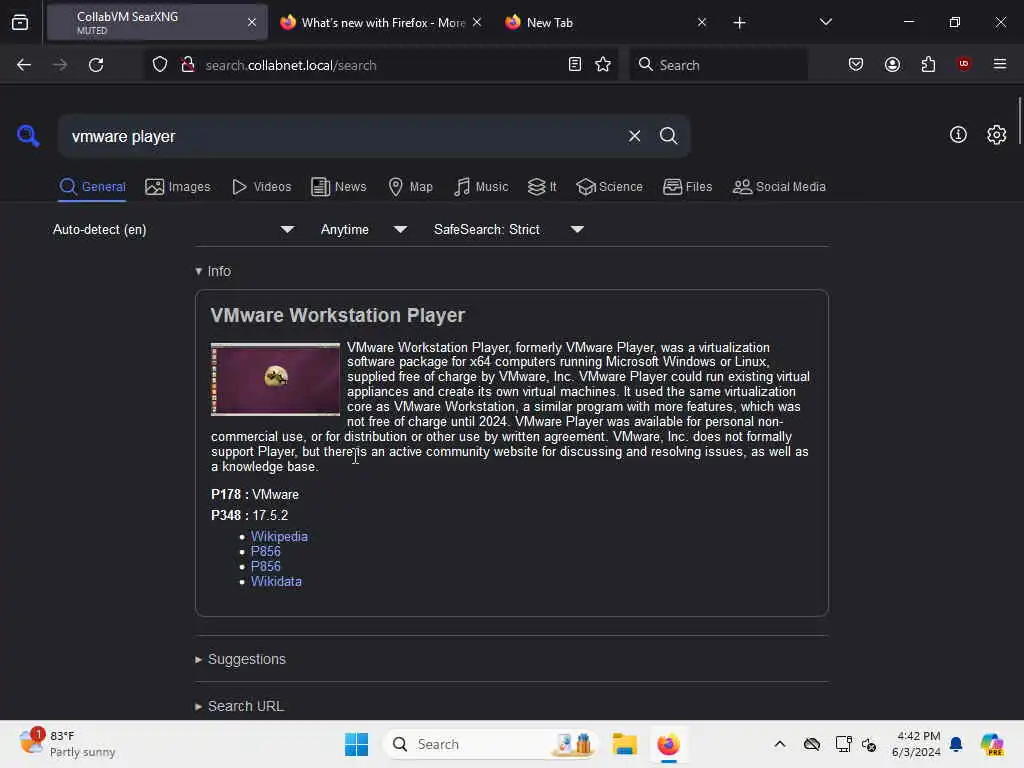Screen dimensions: 1024x768
Task: Open the notifications bell in the taskbar
Action: coord(956,744)
